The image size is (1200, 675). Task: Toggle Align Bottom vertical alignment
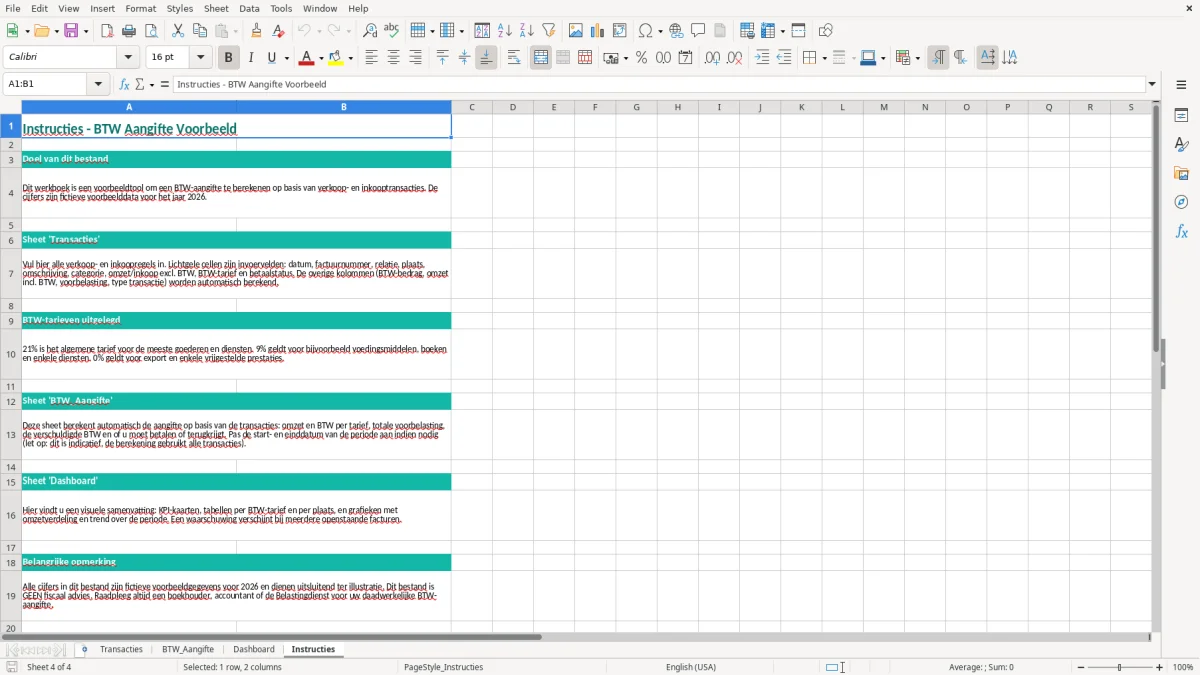coord(486,58)
